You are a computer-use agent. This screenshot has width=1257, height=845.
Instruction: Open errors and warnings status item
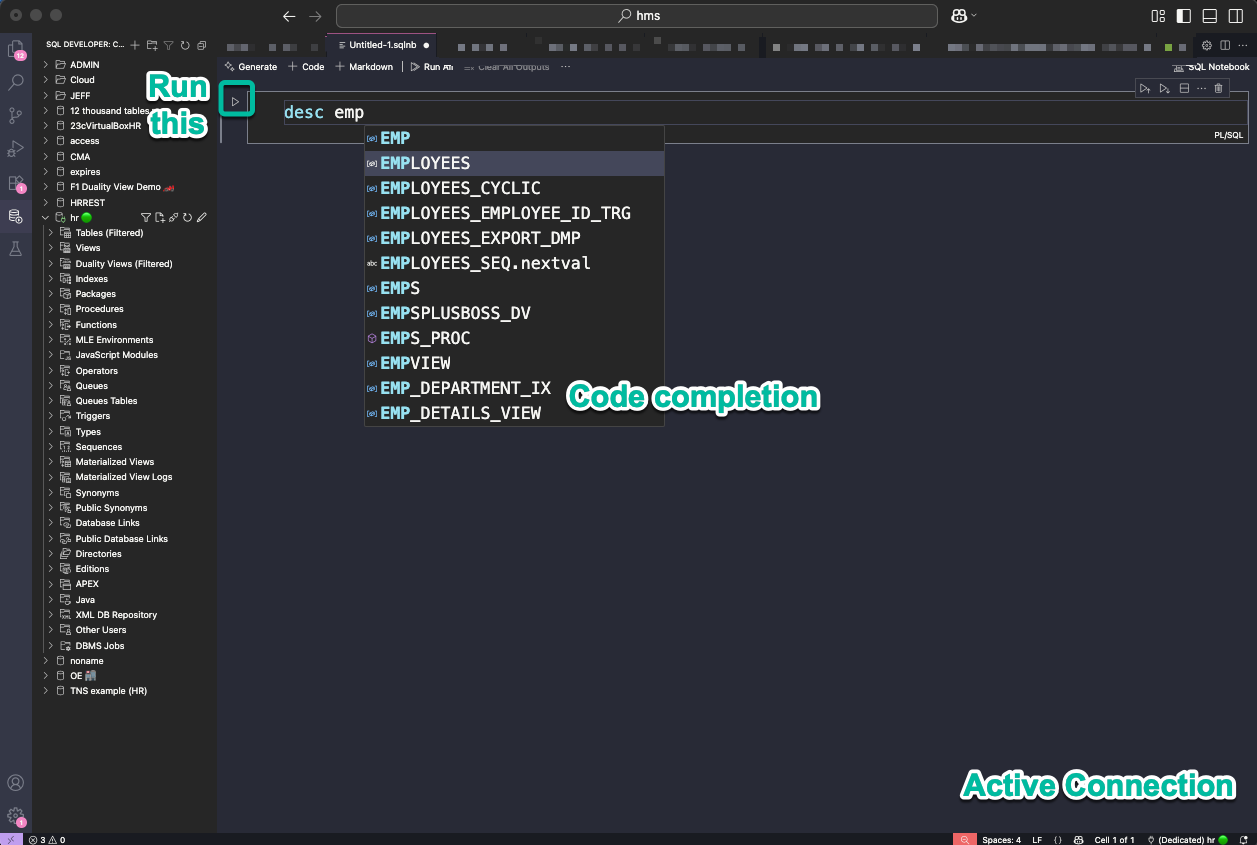point(47,840)
